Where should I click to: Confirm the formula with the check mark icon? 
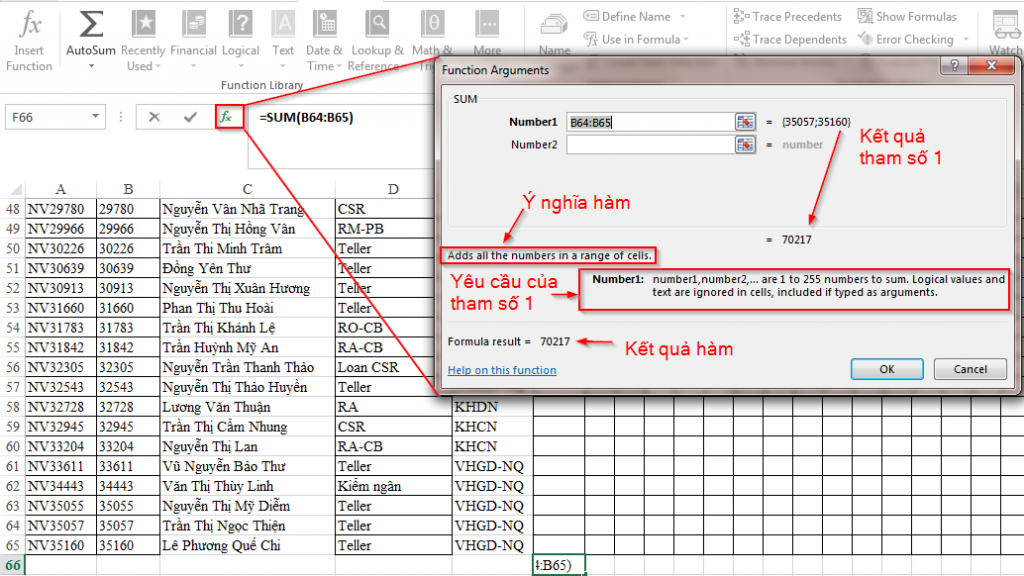click(x=190, y=117)
